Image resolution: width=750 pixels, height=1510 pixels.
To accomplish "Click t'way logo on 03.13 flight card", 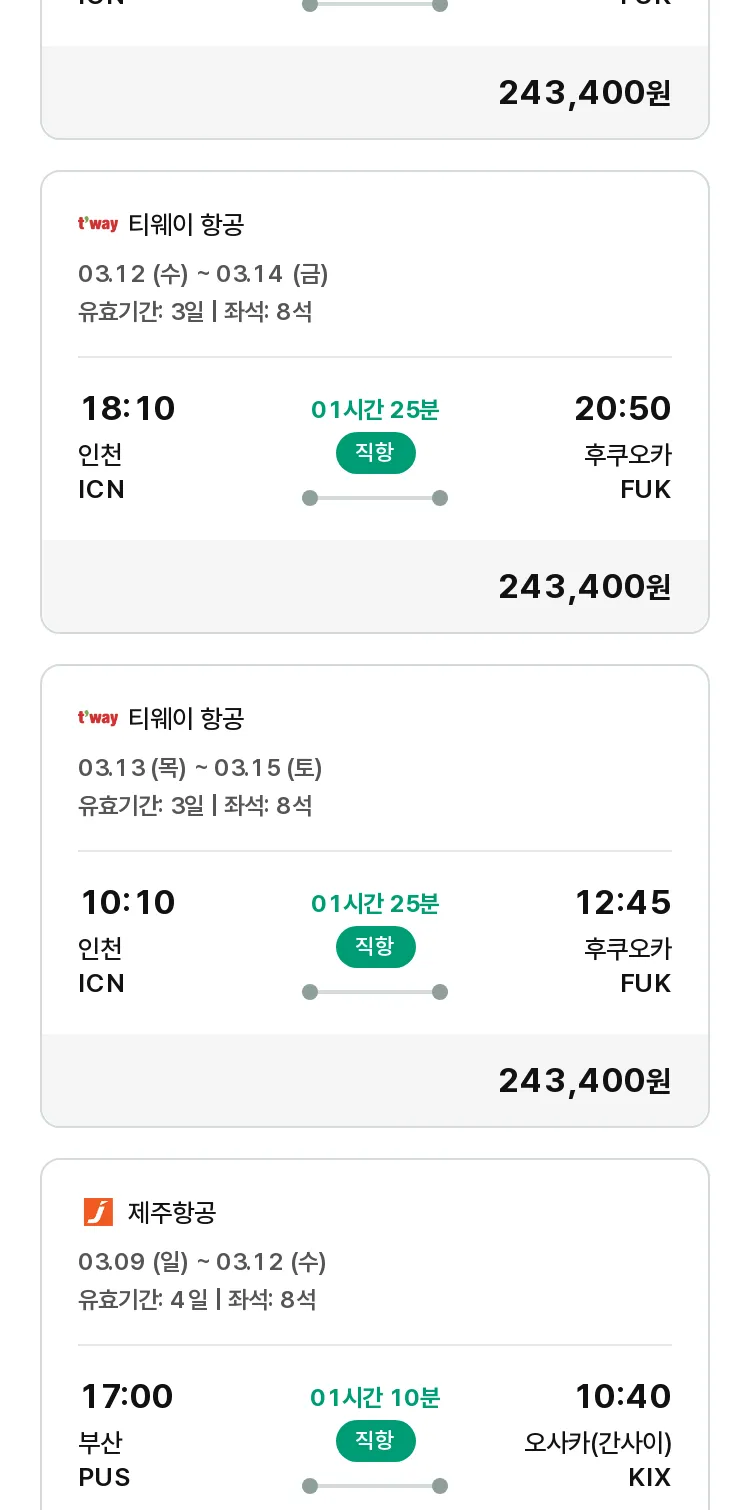I will pos(98,718).
